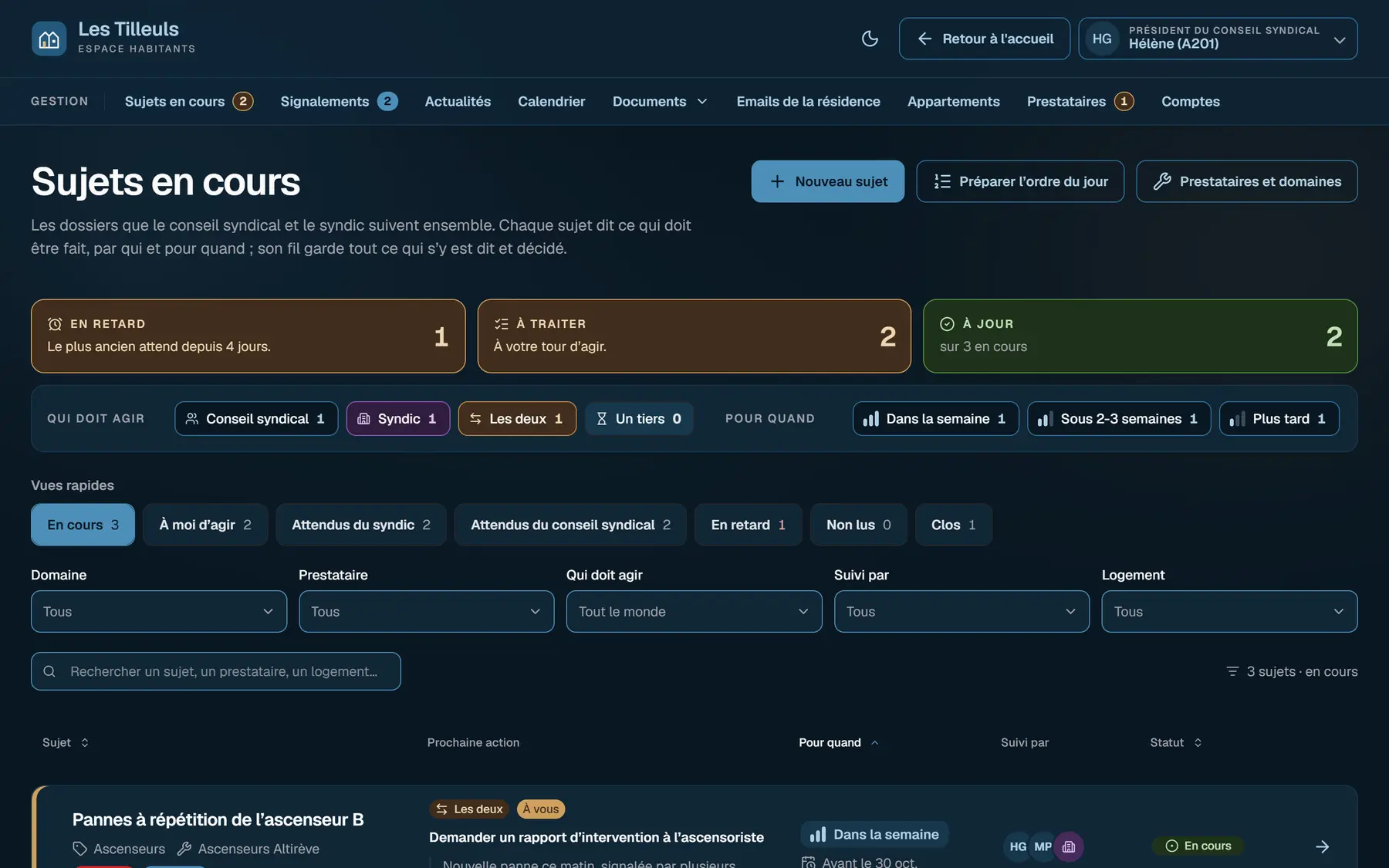This screenshot has height=868, width=1389.
Task: Click Retour à l'accueil
Action: click(985, 39)
